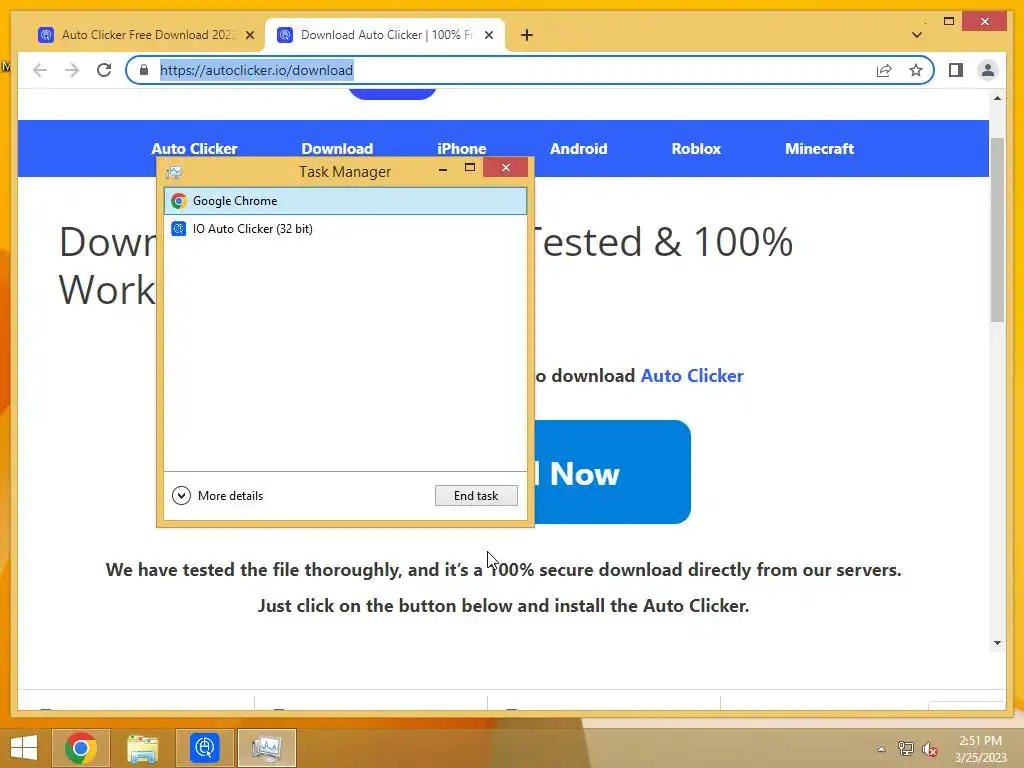Open the Windows Start button
Viewport: 1024px width, 768px height.
point(24,748)
